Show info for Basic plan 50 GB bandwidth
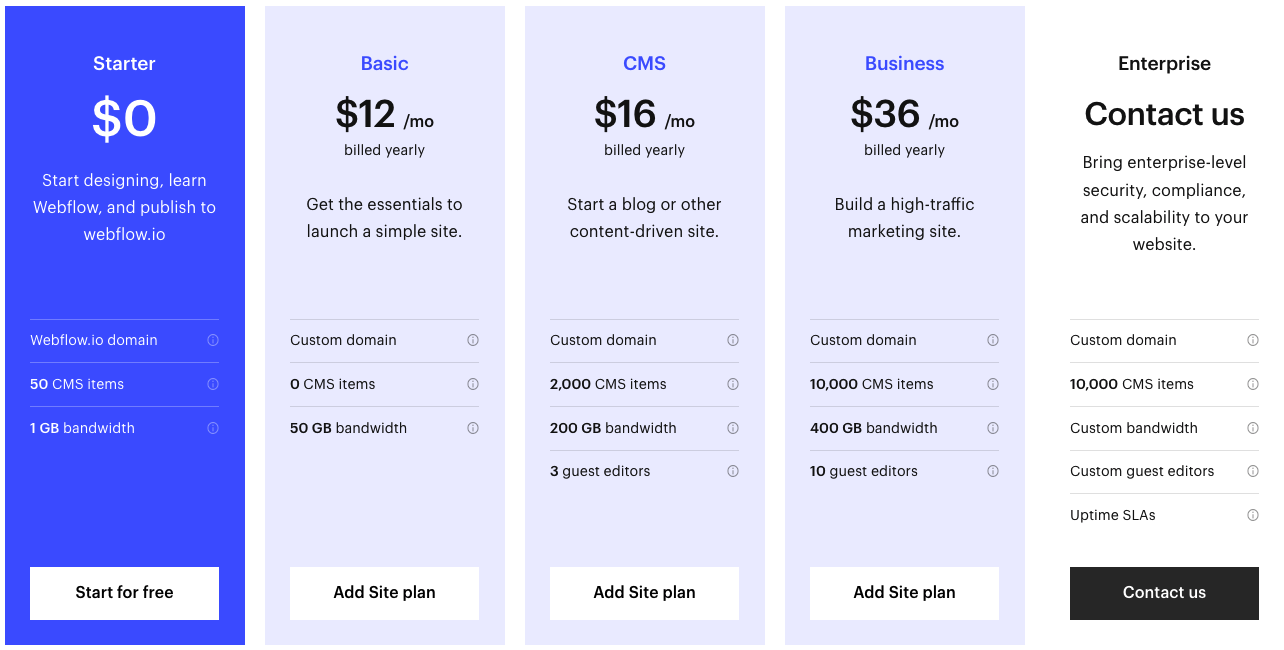The height and width of the screenshot is (650, 1284). pyautogui.click(x=473, y=428)
